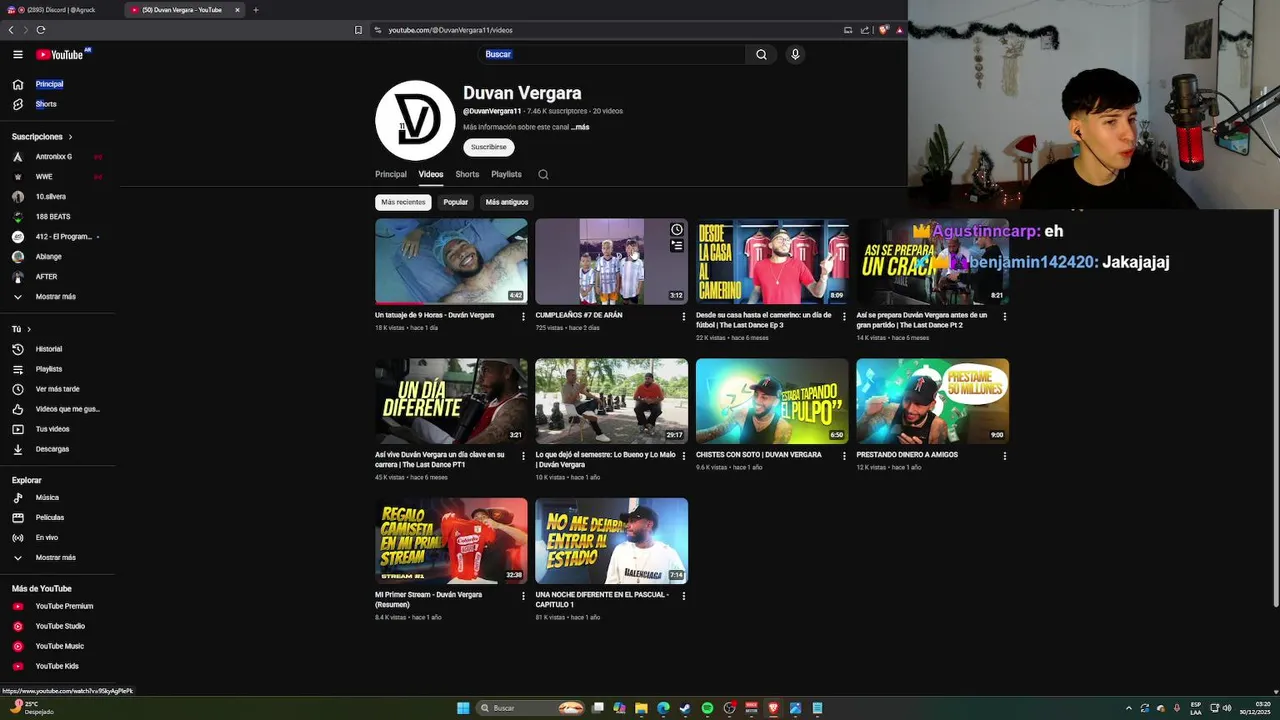This screenshot has height=720, width=1280.
Task: Play Mi Primer Stream thumbnail
Action: click(451, 541)
